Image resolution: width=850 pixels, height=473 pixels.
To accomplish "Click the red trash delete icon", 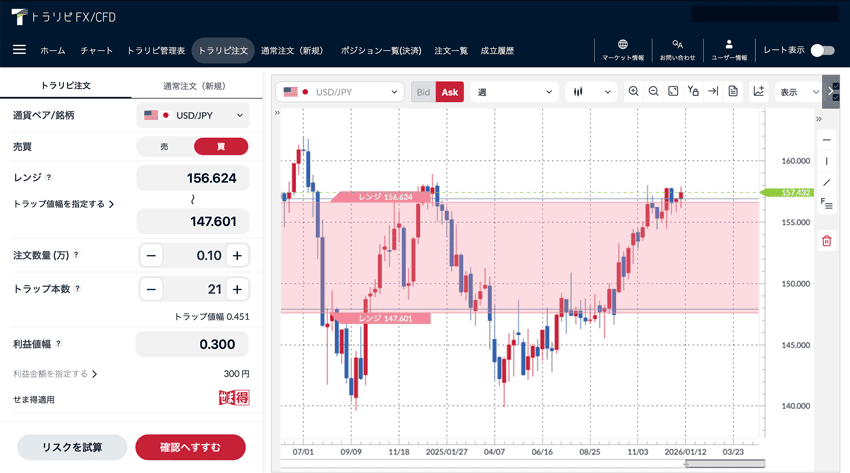I will [826, 241].
